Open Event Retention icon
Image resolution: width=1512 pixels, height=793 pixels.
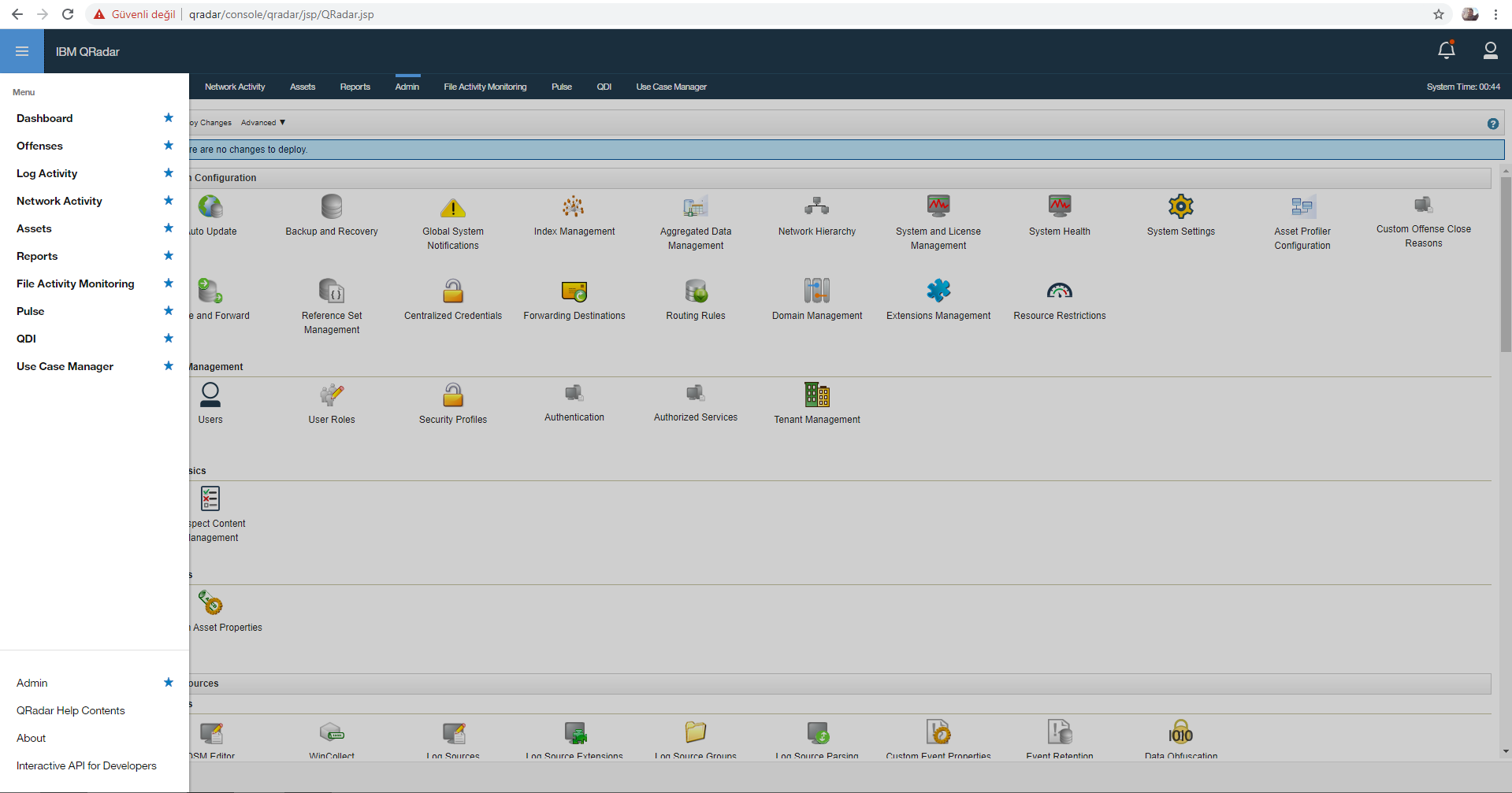1060,732
